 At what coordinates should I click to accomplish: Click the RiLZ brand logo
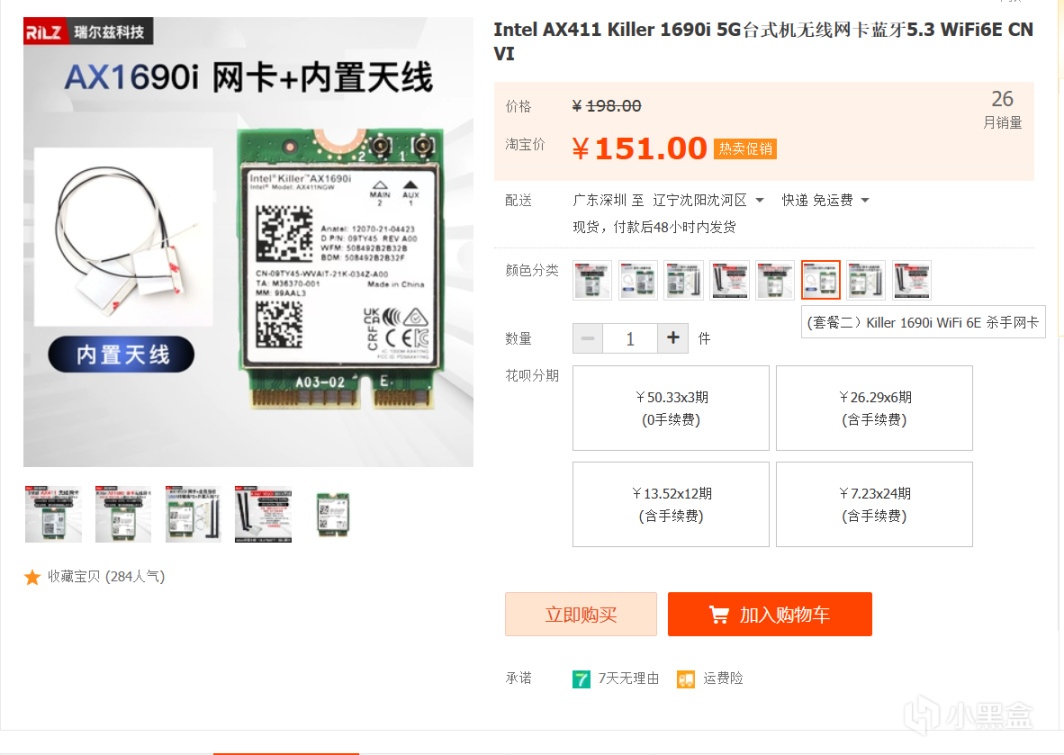(44, 31)
